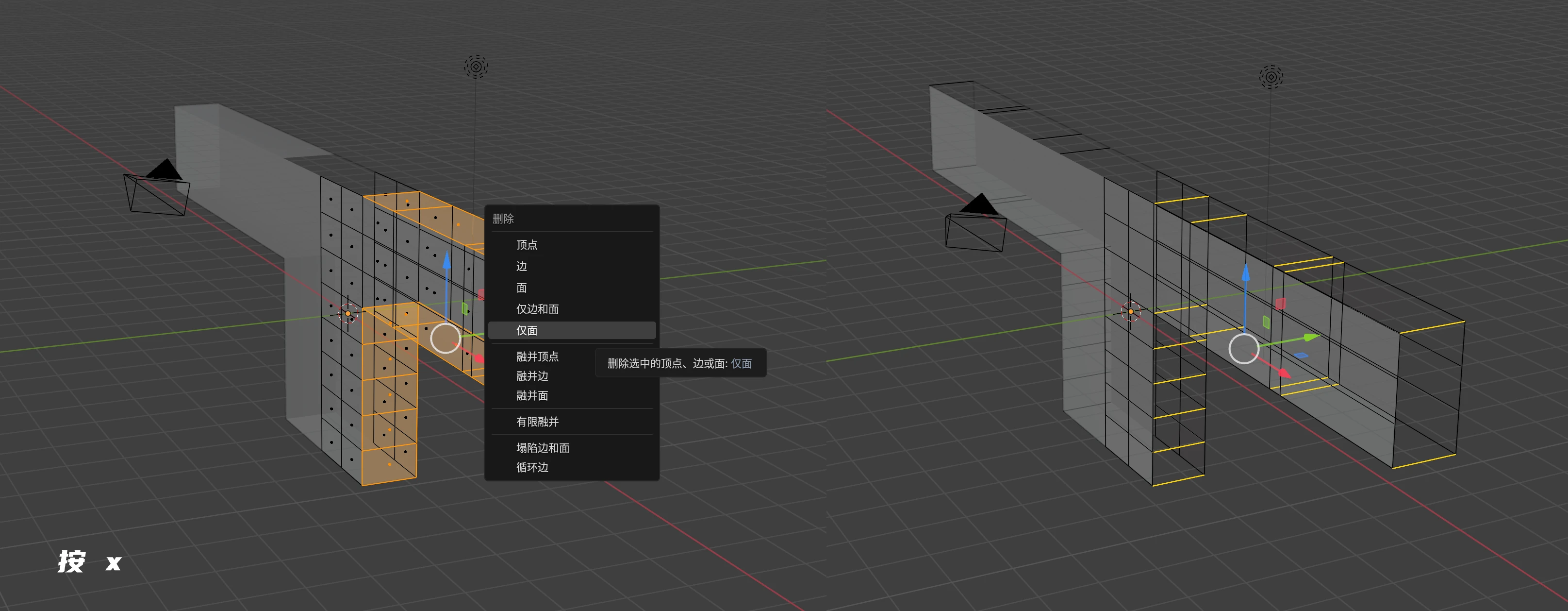
Task: Click the 3D cursor in right viewport
Action: pos(1131,311)
